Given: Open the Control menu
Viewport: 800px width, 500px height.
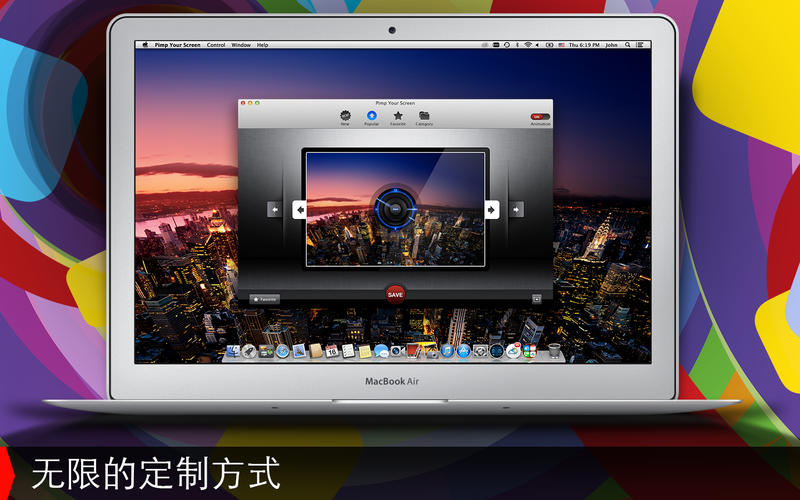Looking at the screenshot, I should pos(216,45).
